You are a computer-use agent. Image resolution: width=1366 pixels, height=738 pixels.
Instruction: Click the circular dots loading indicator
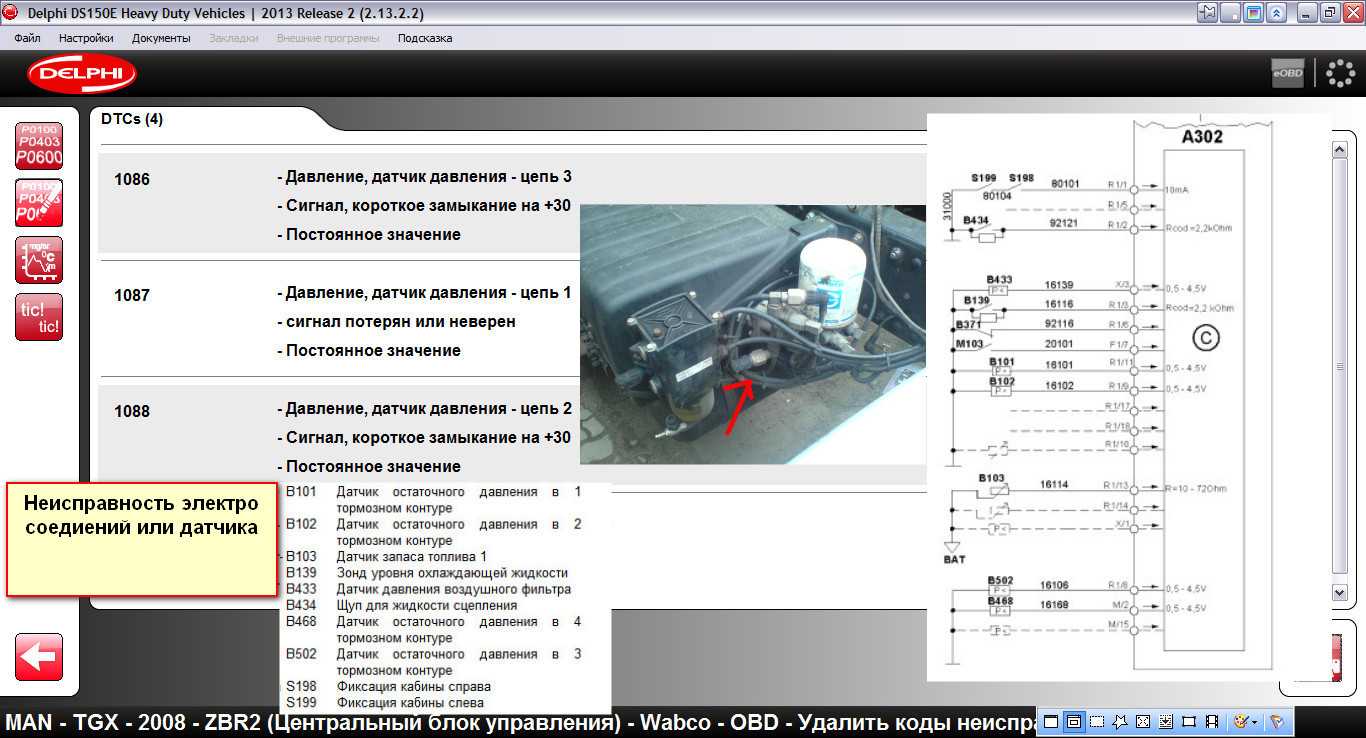point(1340,73)
